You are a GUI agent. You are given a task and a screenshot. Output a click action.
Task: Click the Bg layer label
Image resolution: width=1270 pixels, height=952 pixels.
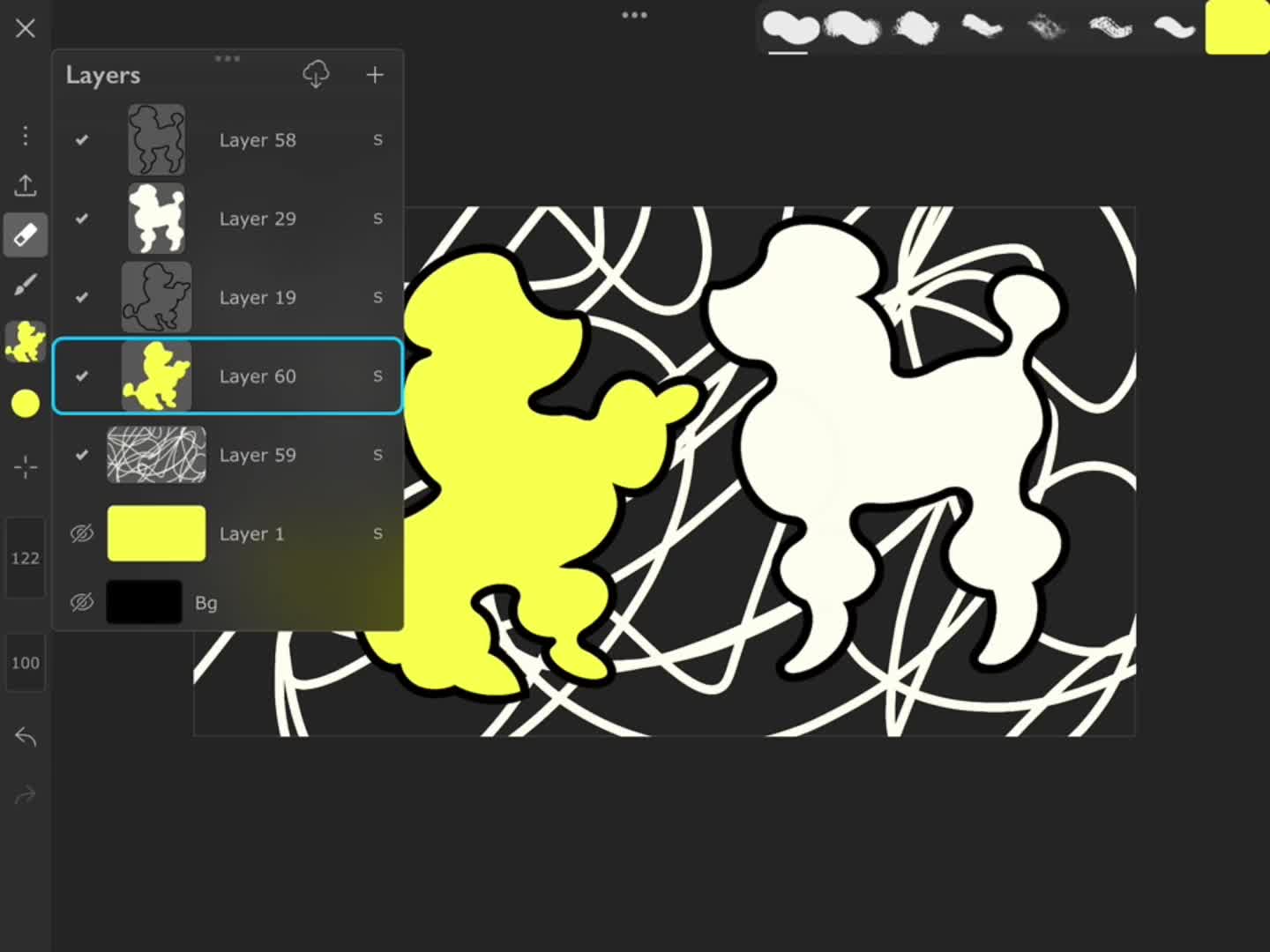click(206, 603)
